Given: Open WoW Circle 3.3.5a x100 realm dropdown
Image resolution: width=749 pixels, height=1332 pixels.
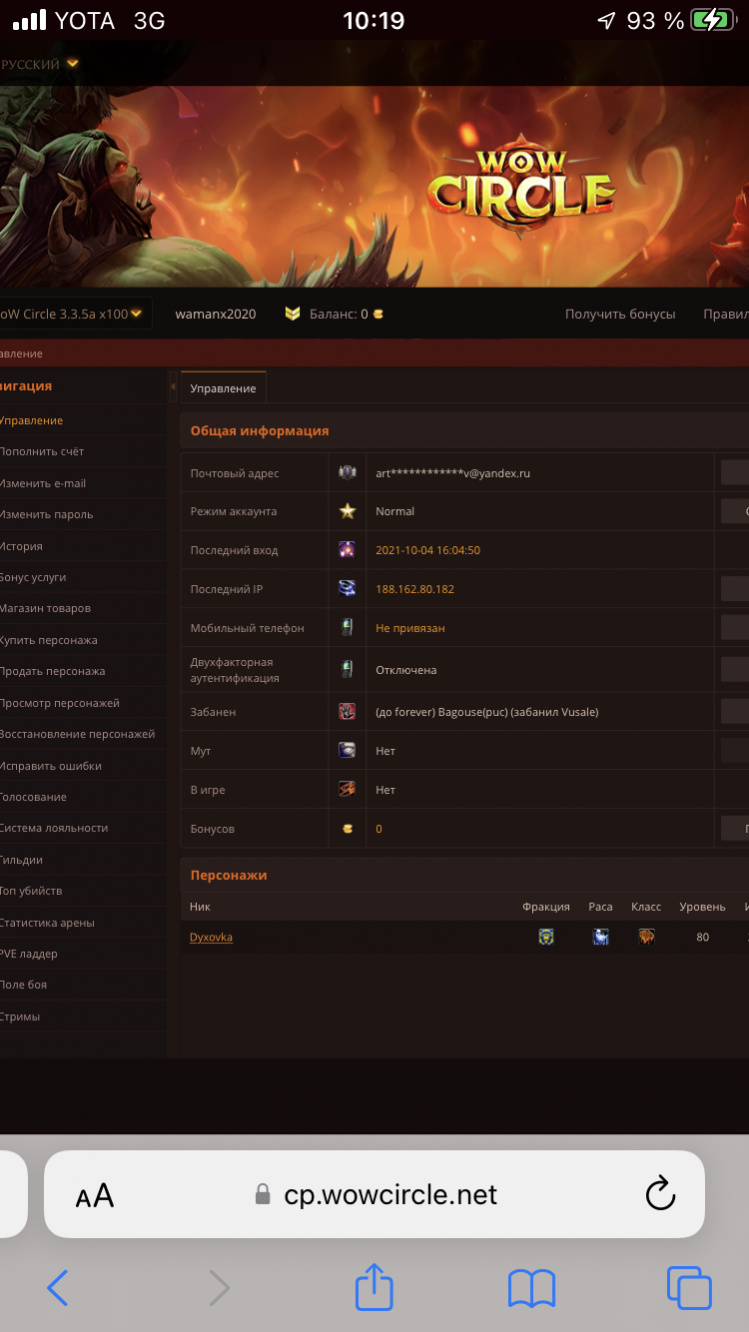Looking at the screenshot, I should 72,314.
